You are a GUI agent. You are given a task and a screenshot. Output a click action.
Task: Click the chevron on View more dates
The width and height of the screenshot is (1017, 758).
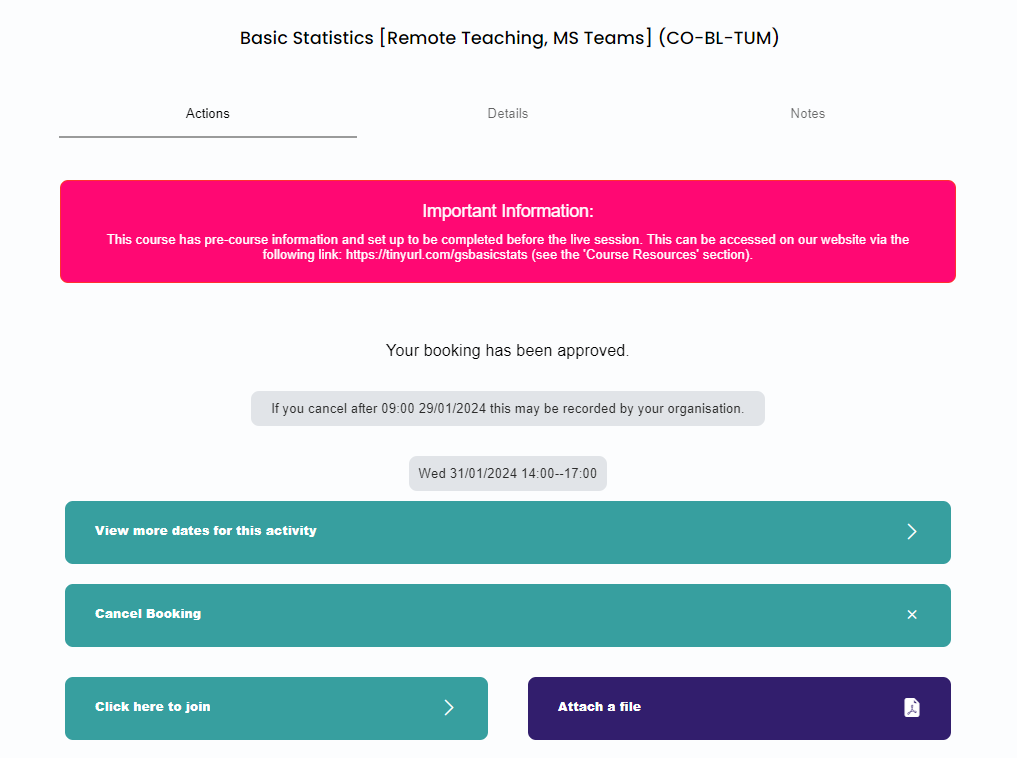[x=911, y=531]
